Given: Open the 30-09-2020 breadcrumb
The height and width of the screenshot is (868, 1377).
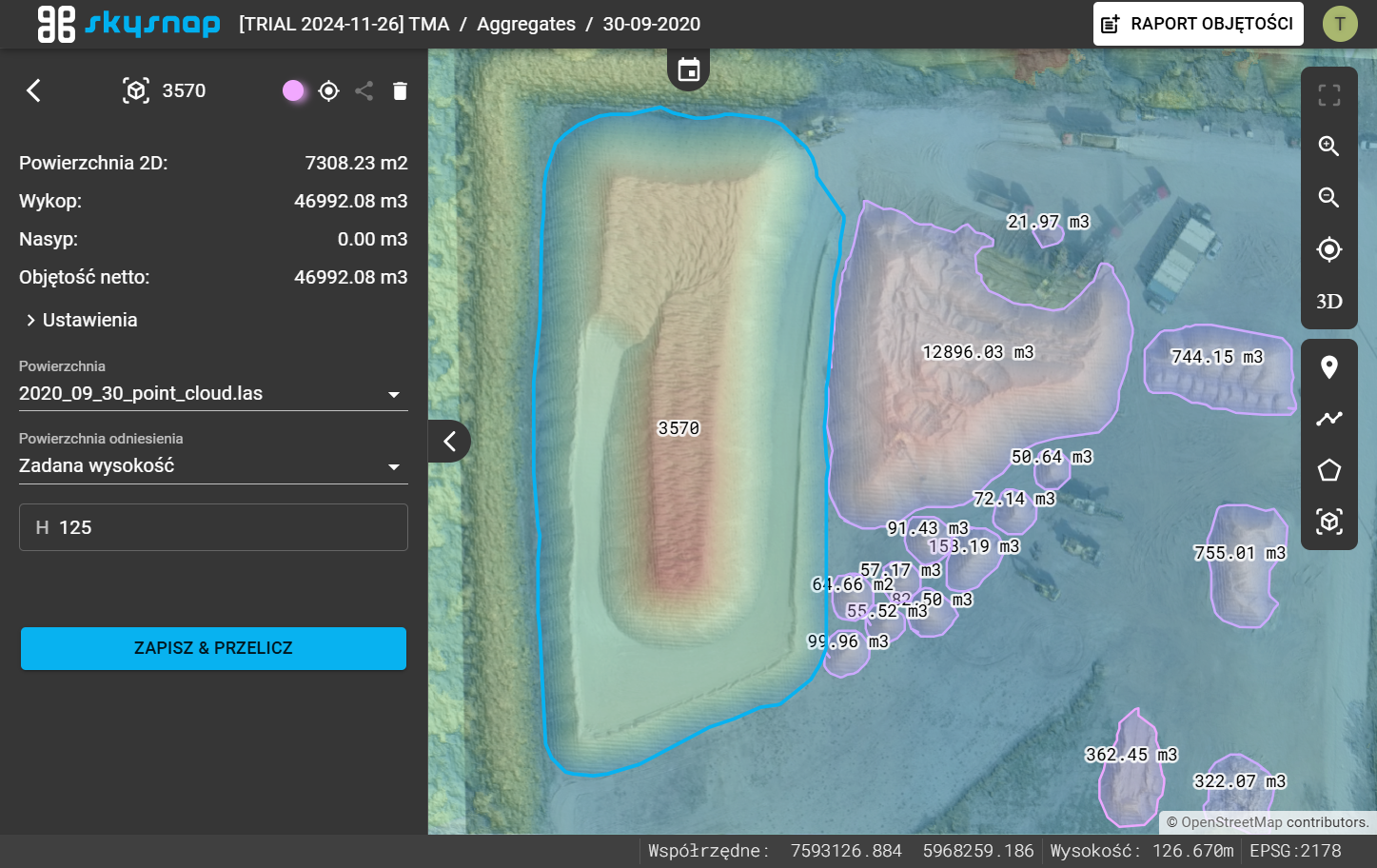Looking at the screenshot, I should (652, 24).
